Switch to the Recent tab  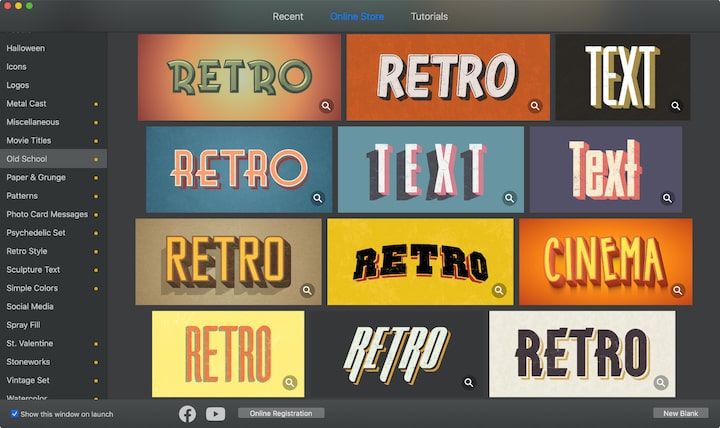(x=288, y=17)
